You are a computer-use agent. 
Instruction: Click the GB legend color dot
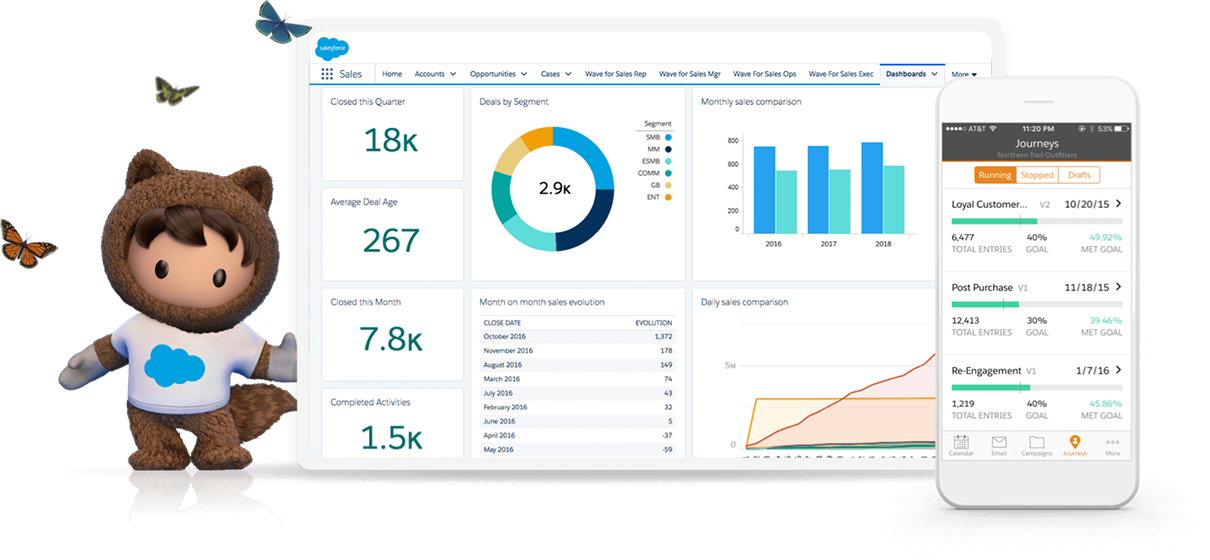[668, 185]
